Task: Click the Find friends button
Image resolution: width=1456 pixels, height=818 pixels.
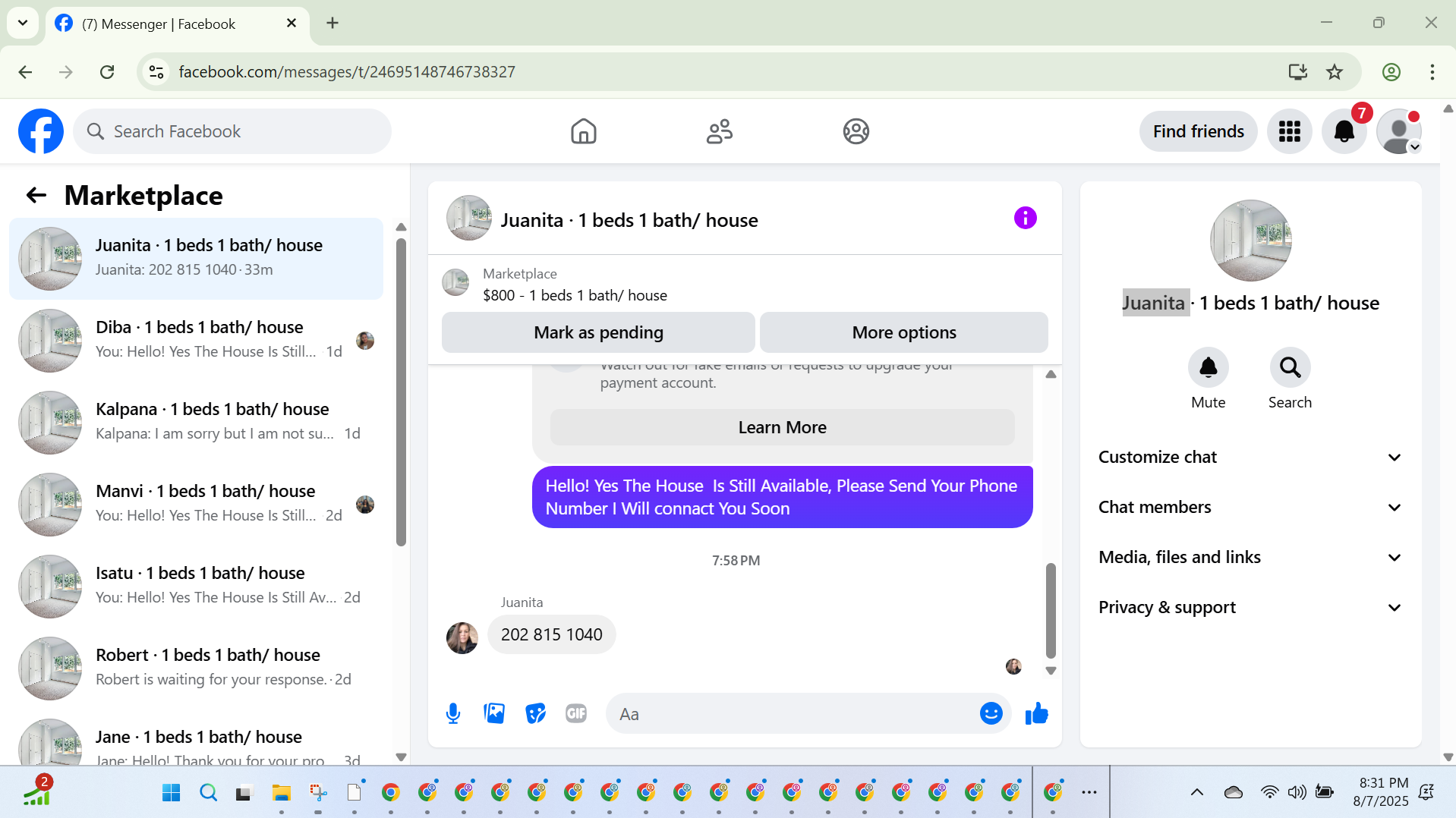Action: [1198, 131]
